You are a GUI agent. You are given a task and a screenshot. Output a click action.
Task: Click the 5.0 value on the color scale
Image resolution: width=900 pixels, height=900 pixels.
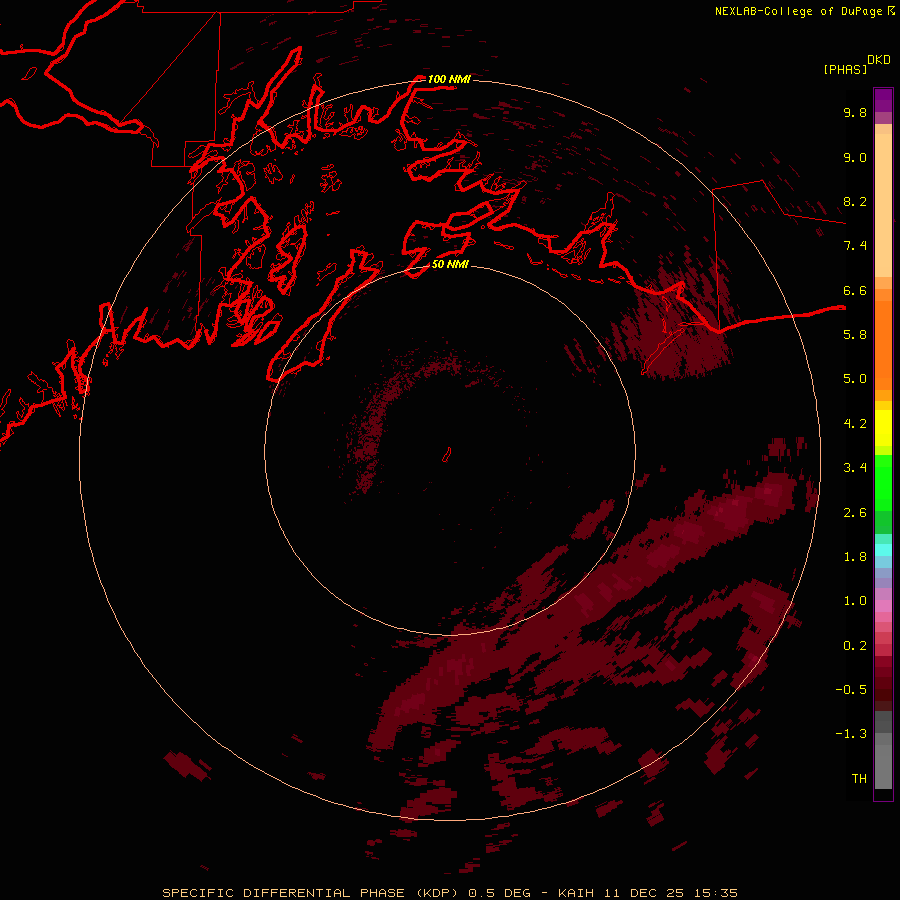pos(855,379)
